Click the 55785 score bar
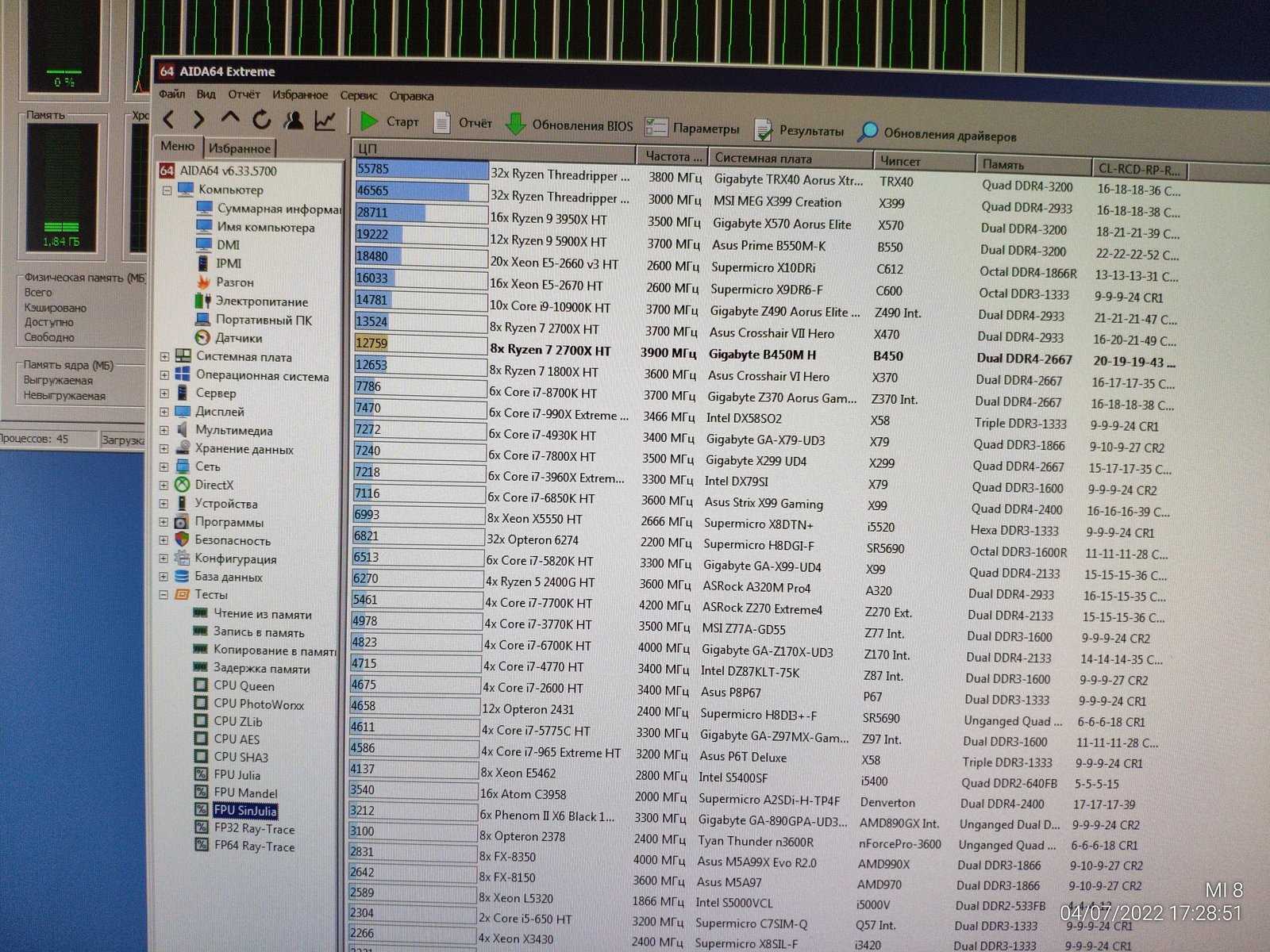 pos(421,169)
